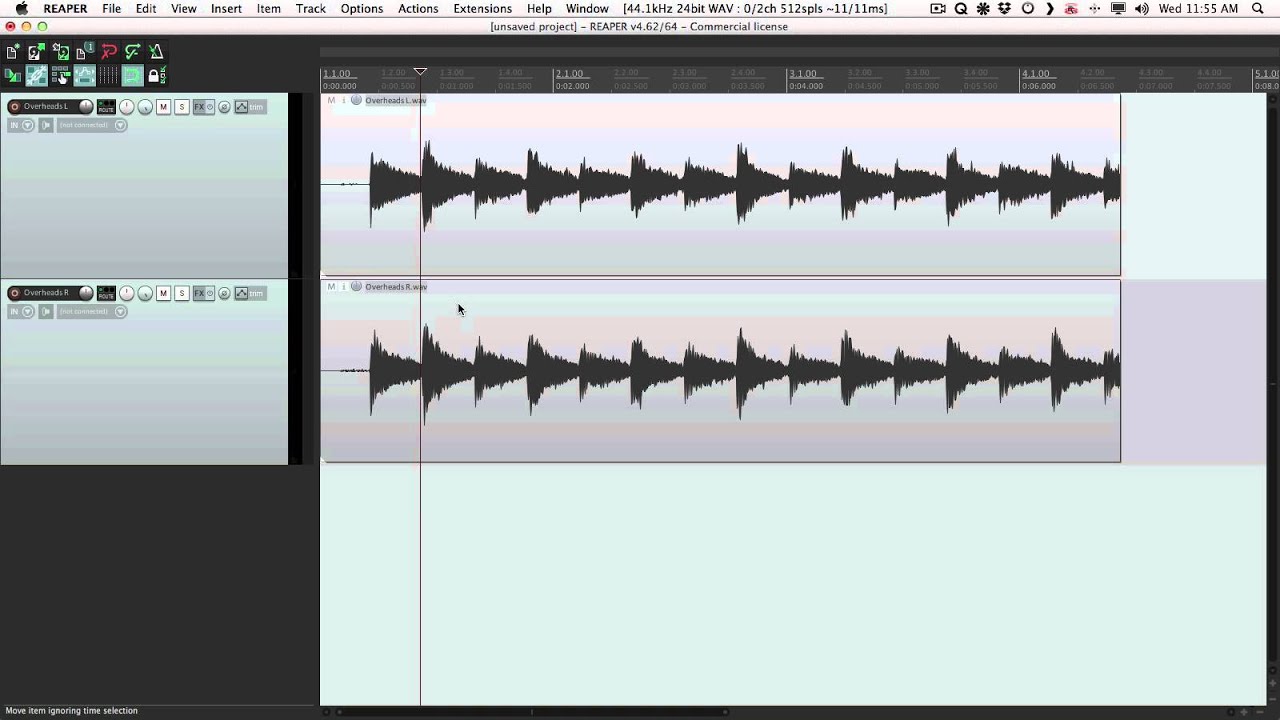Click the width knob on the Overheads L track
The image size is (1280, 720).
(x=145, y=107)
